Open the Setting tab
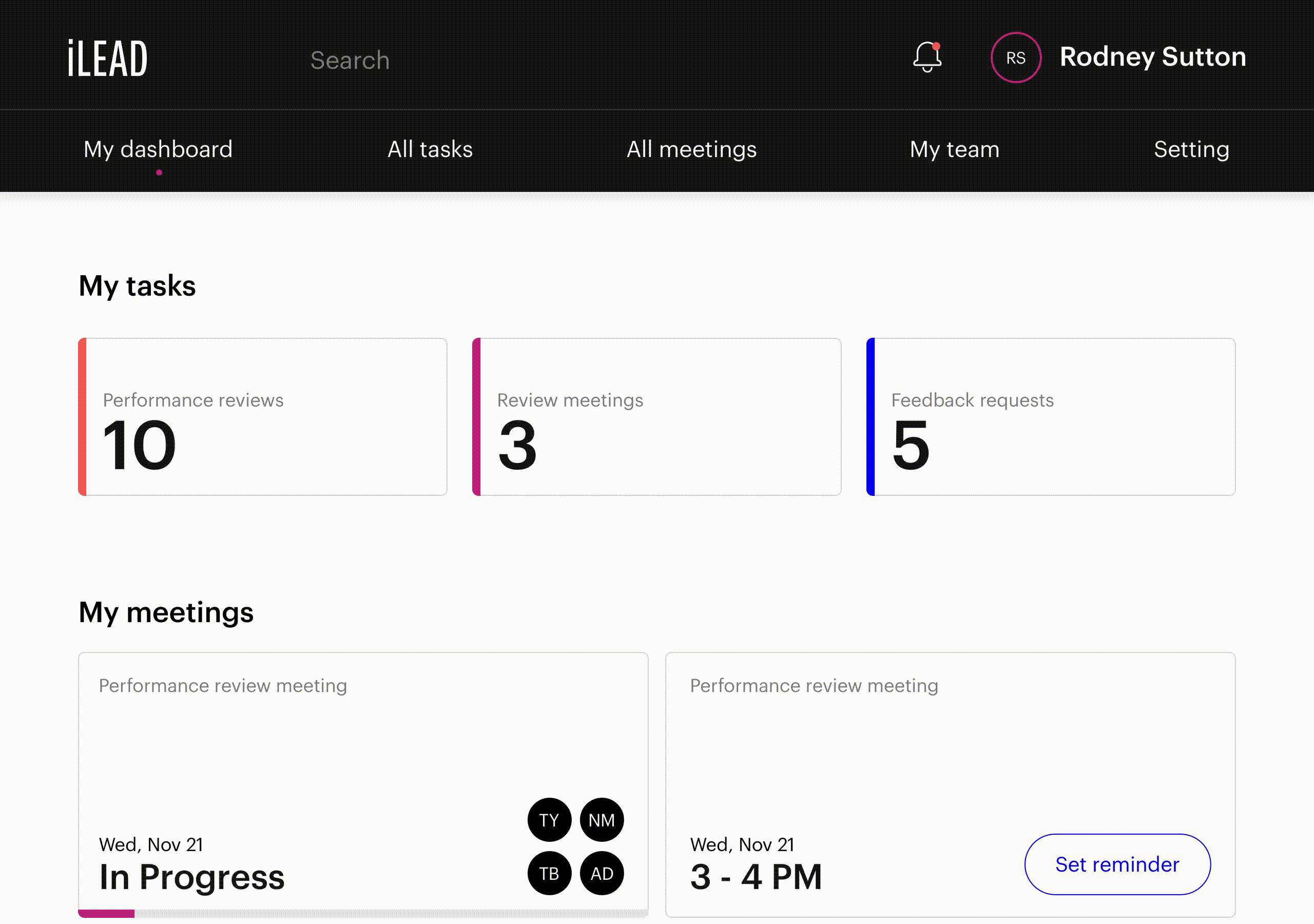This screenshot has width=1314, height=924. click(x=1191, y=149)
